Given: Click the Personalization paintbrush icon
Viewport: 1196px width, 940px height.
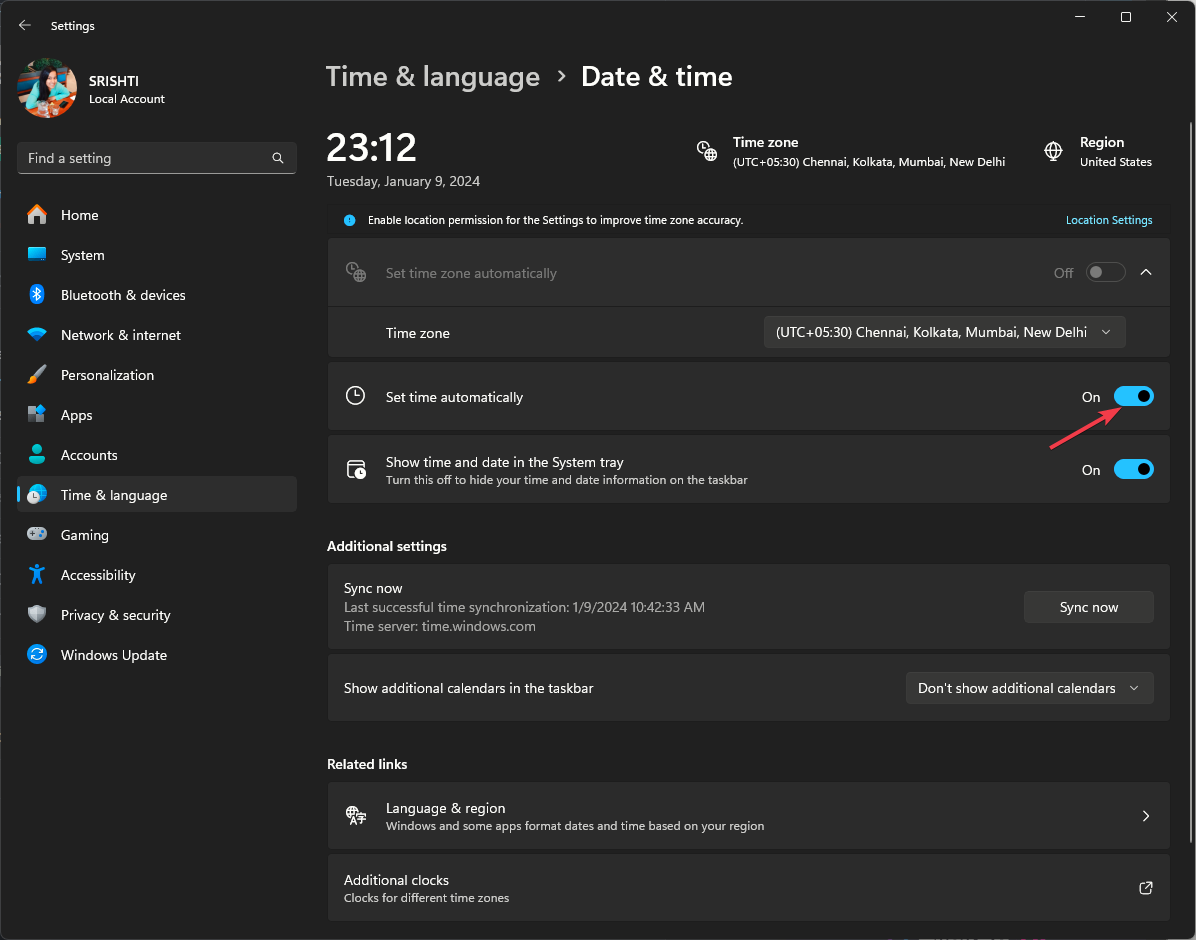Looking at the screenshot, I should point(37,375).
